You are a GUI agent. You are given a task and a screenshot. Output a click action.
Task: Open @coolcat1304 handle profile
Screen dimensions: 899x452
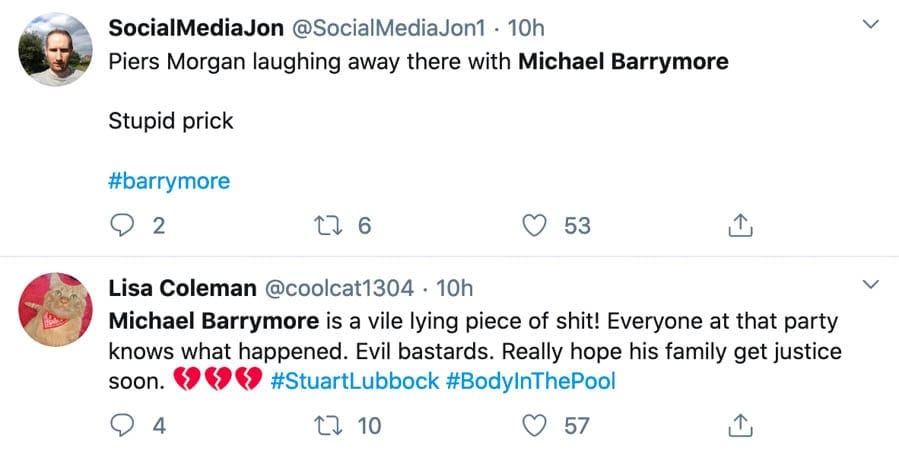(337, 289)
